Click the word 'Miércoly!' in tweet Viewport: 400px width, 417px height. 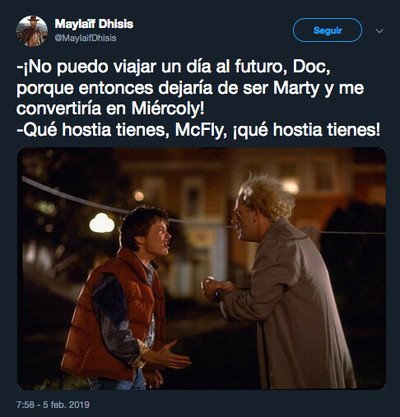(x=168, y=109)
